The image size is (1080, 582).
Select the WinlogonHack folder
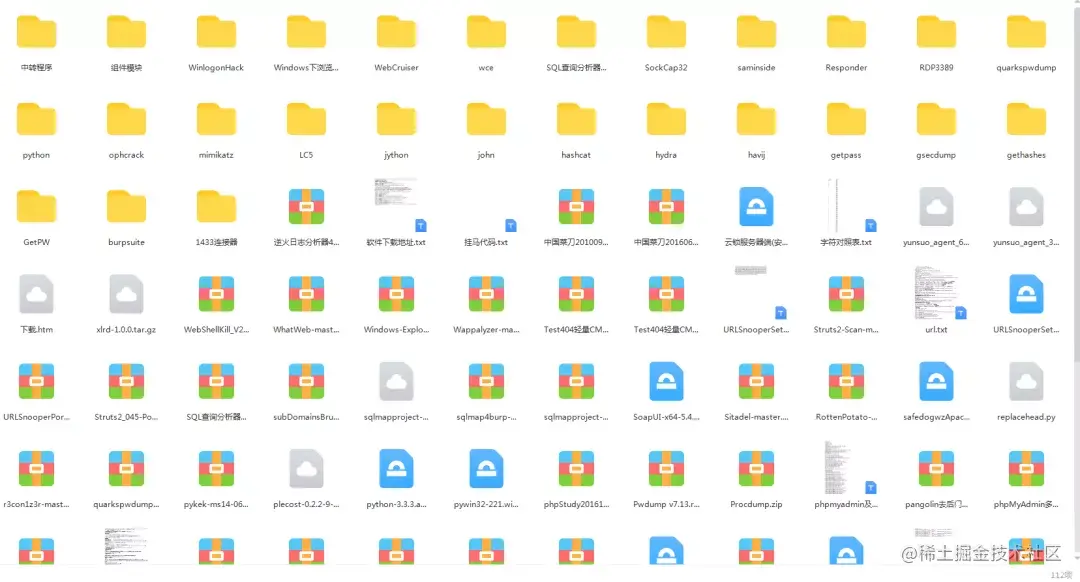216,32
